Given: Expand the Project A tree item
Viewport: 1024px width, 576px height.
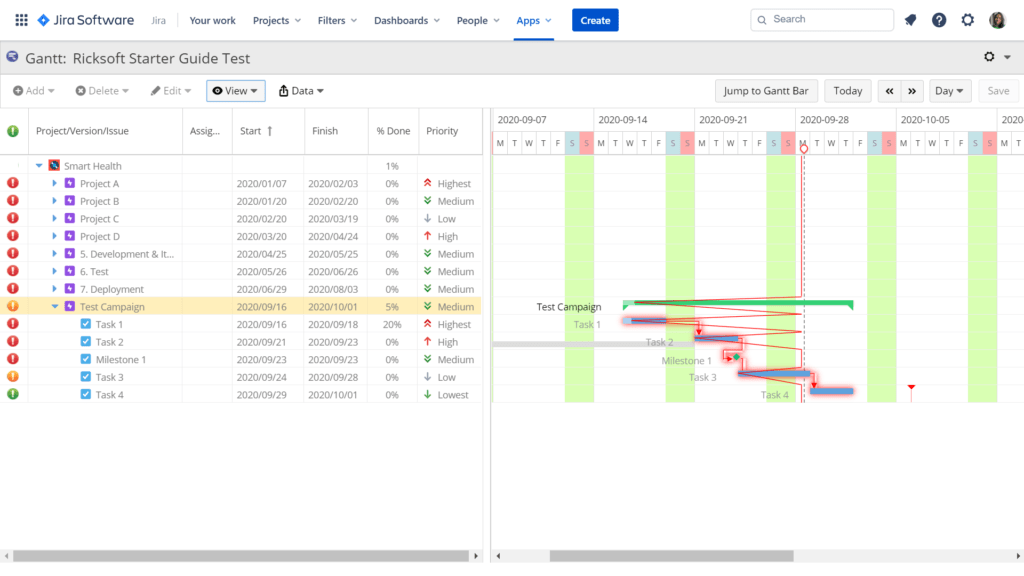Looking at the screenshot, I should coord(55,183).
